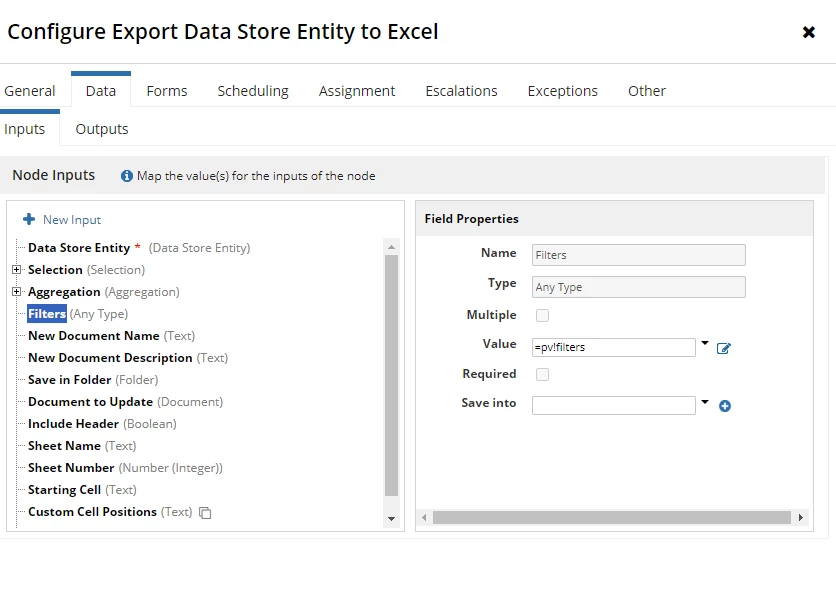Click the Name field containing Filters
The image size is (836, 590).
coord(639,255)
